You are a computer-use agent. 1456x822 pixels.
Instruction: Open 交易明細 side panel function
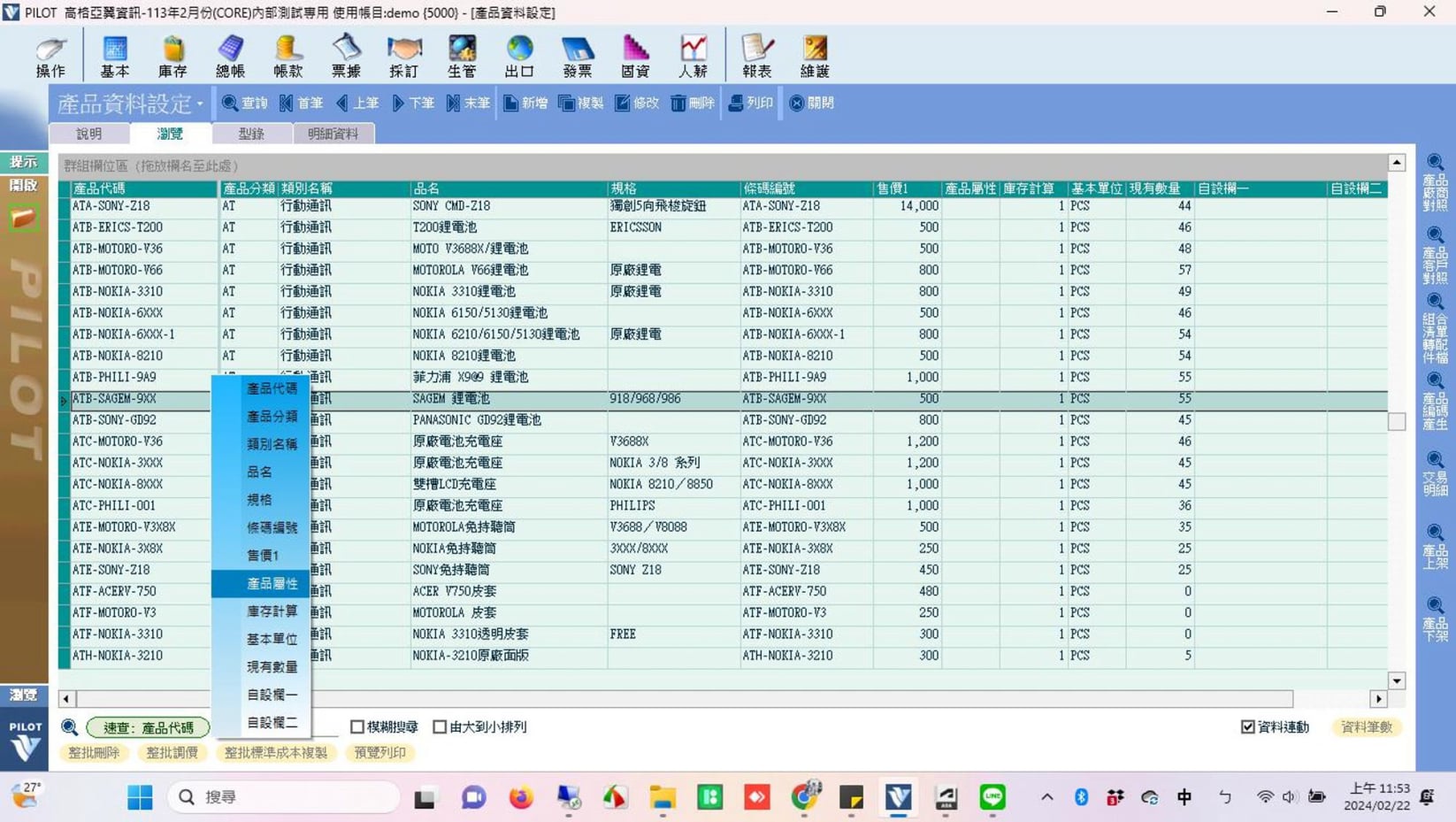click(1435, 474)
